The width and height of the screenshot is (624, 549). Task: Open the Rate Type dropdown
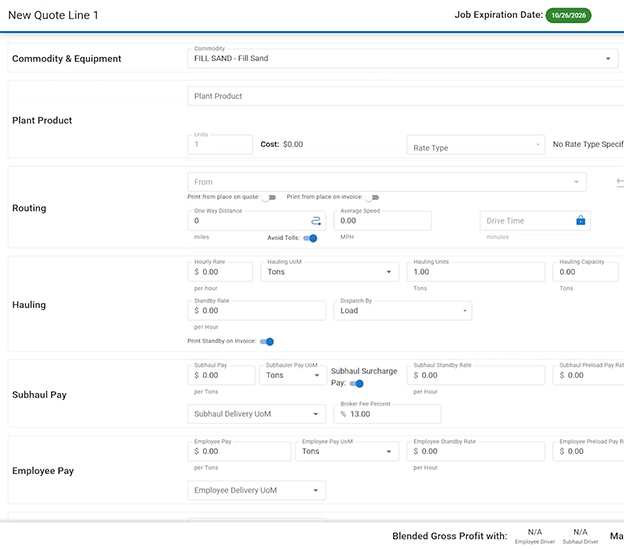point(476,144)
